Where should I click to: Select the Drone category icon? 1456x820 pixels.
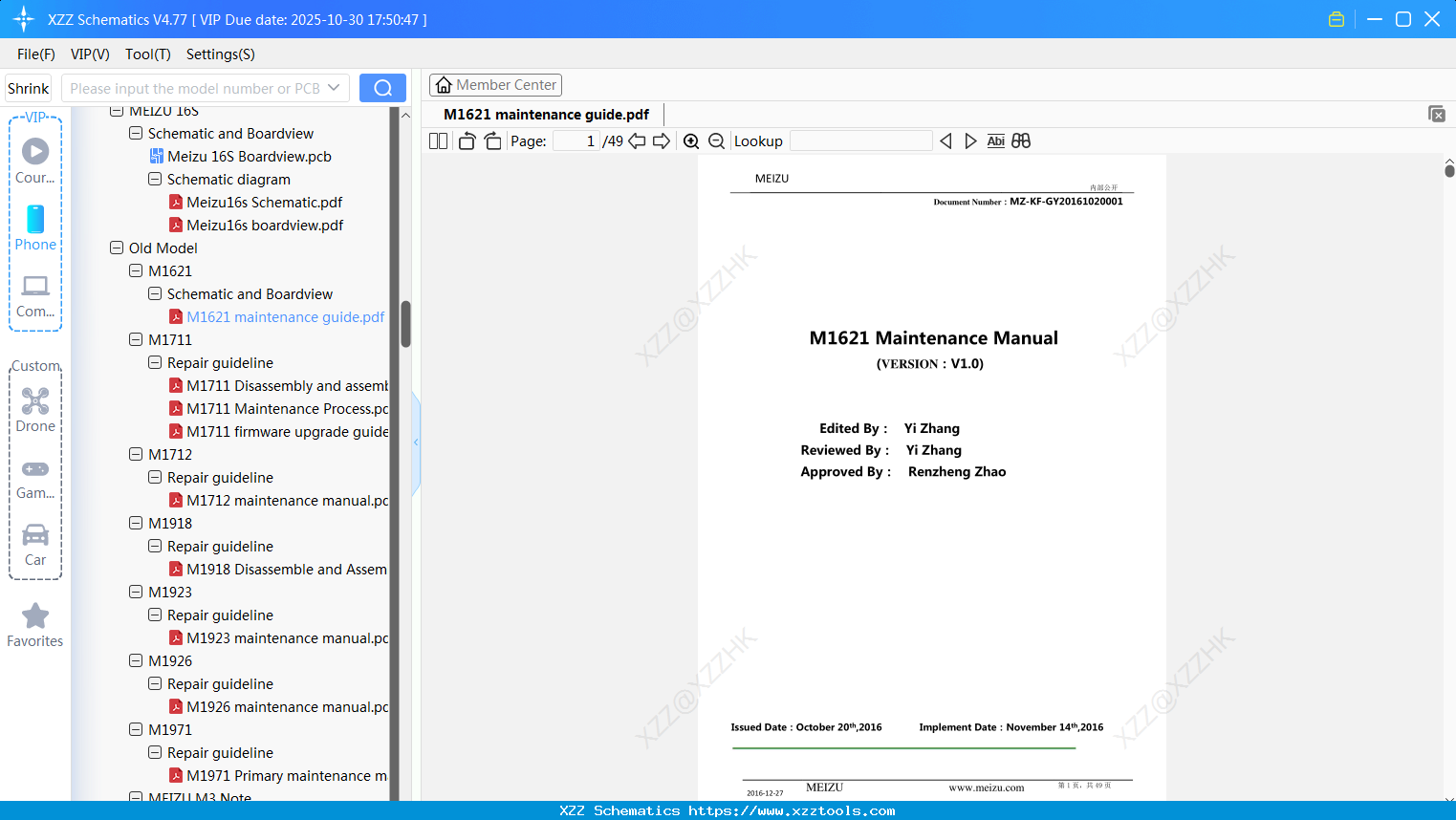click(35, 410)
